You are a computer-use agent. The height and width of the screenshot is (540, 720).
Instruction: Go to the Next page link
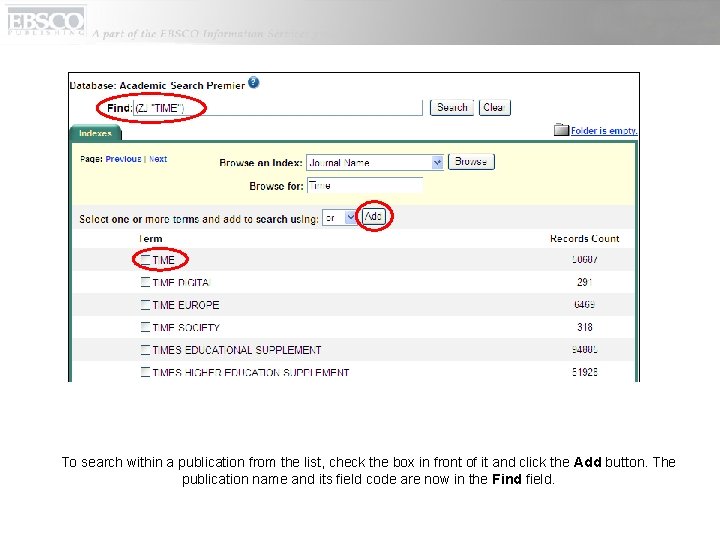click(x=158, y=159)
